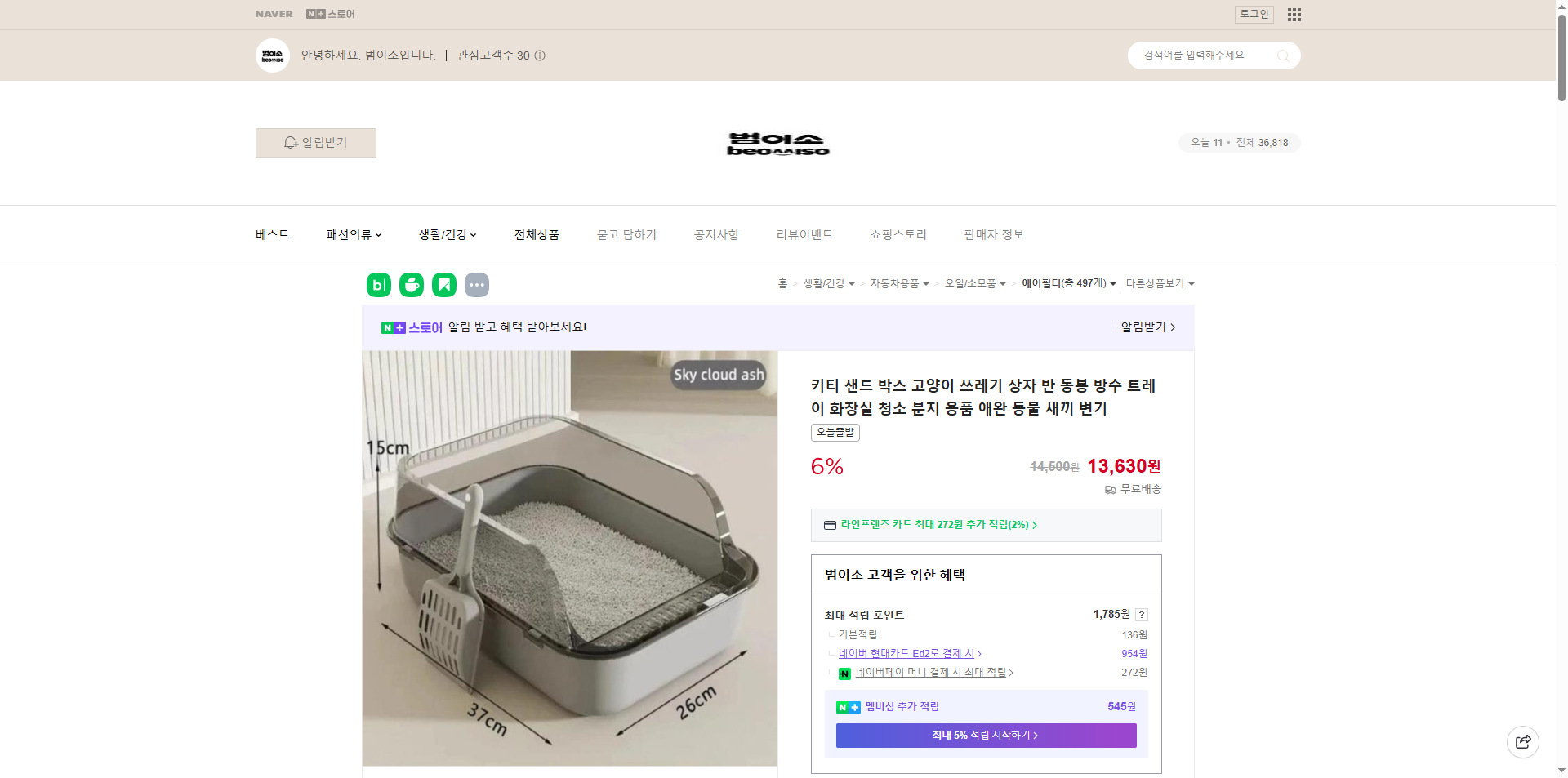
Task: Open more share options via ellipsis icon
Action: (477, 285)
